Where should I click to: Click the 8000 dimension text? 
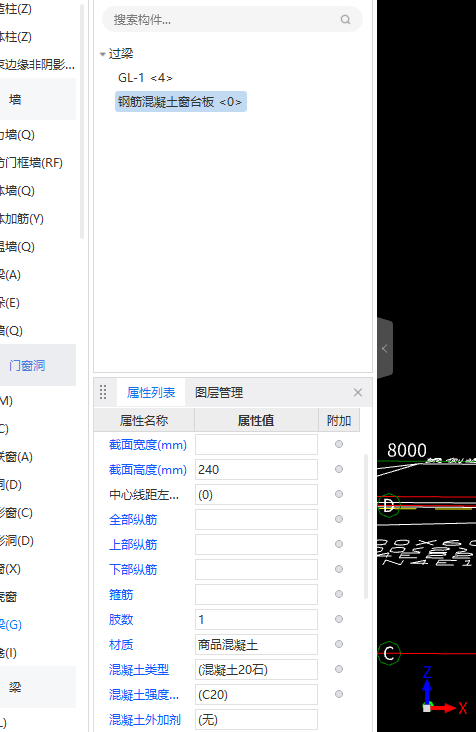[x=407, y=450]
